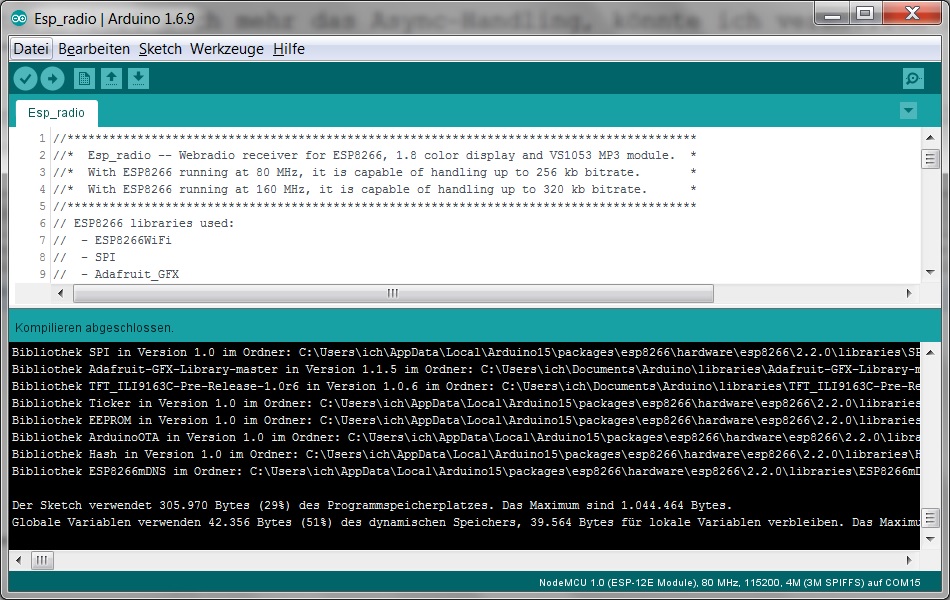
Task: Click line number 1 in gutter
Action: click(x=42, y=139)
